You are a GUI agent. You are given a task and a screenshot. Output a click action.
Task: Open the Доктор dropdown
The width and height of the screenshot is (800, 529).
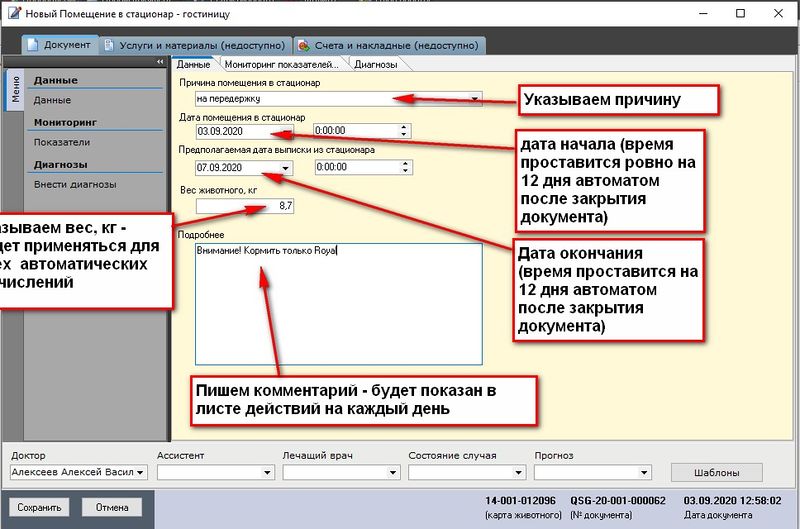(x=140, y=472)
